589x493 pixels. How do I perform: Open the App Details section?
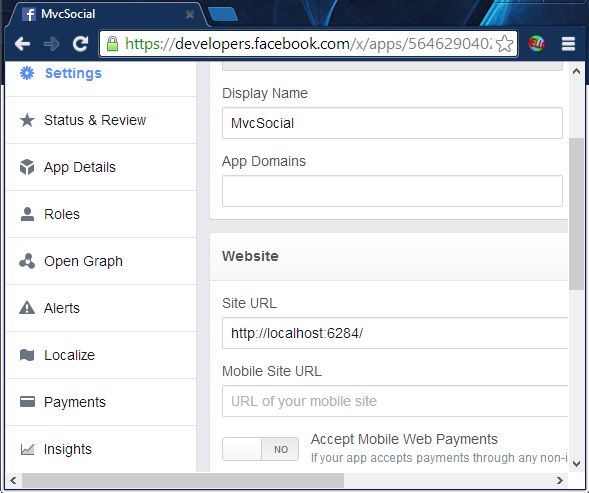(101, 167)
